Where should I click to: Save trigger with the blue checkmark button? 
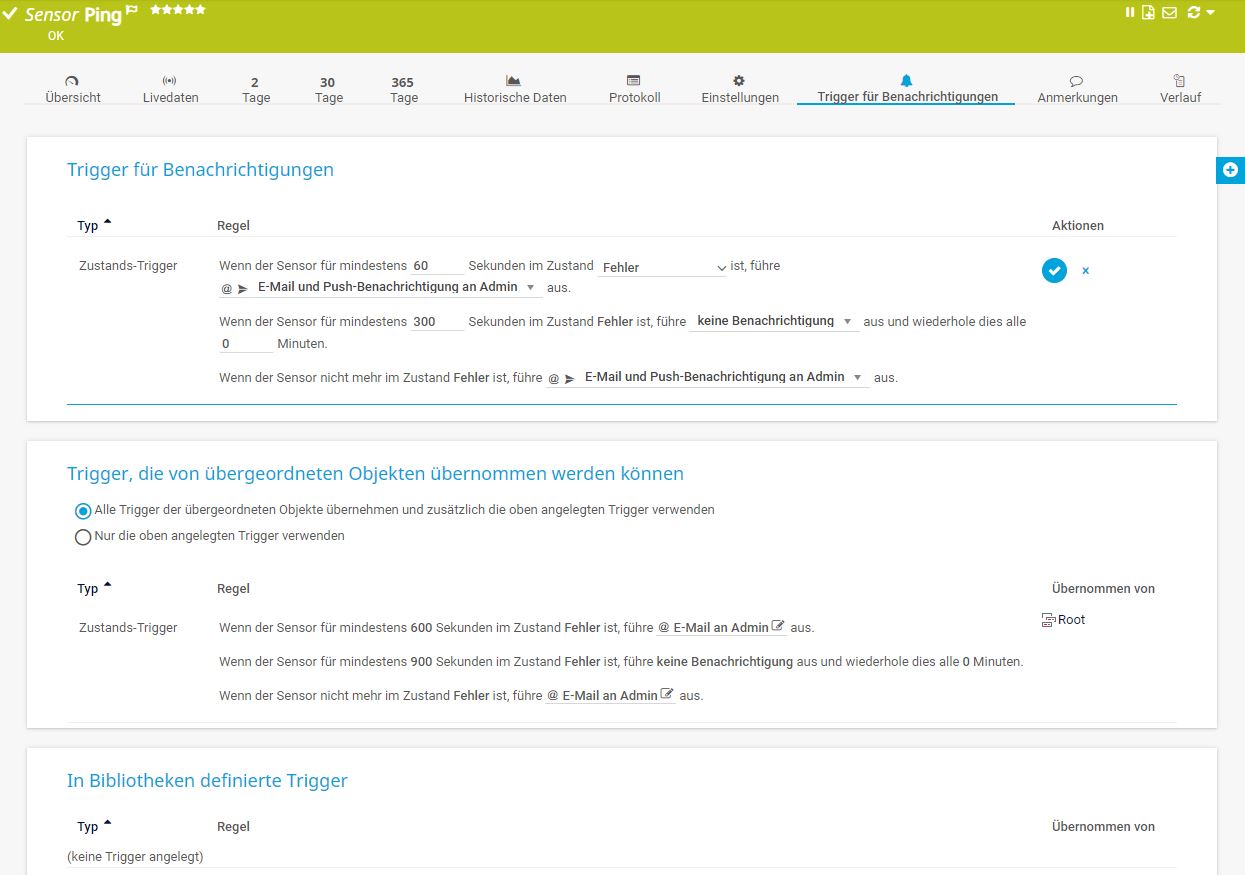pos(1054,270)
